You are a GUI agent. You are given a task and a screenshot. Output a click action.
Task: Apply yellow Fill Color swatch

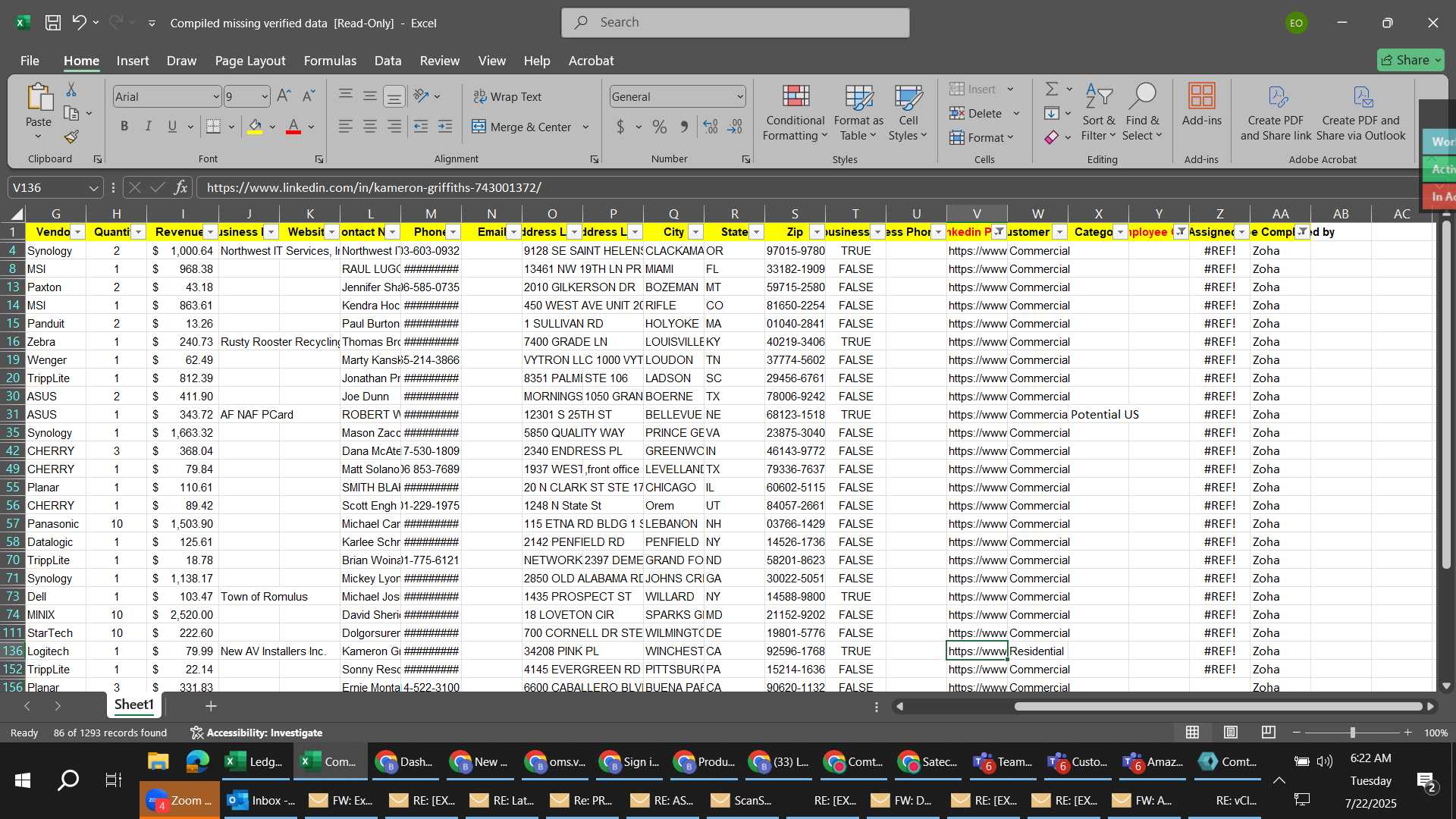pyautogui.click(x=255, y=127)
